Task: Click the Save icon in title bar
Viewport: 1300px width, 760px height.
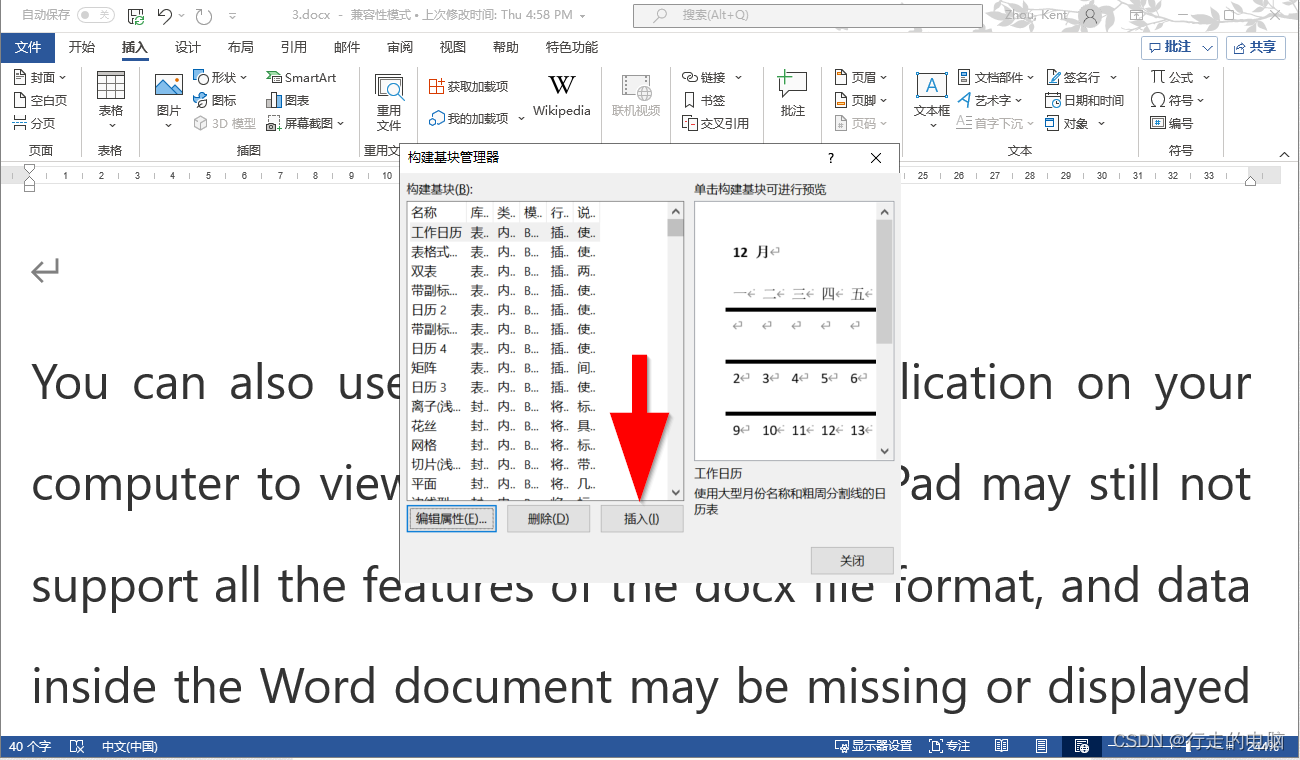Action: pyautogui.click(x=136, y=16)
